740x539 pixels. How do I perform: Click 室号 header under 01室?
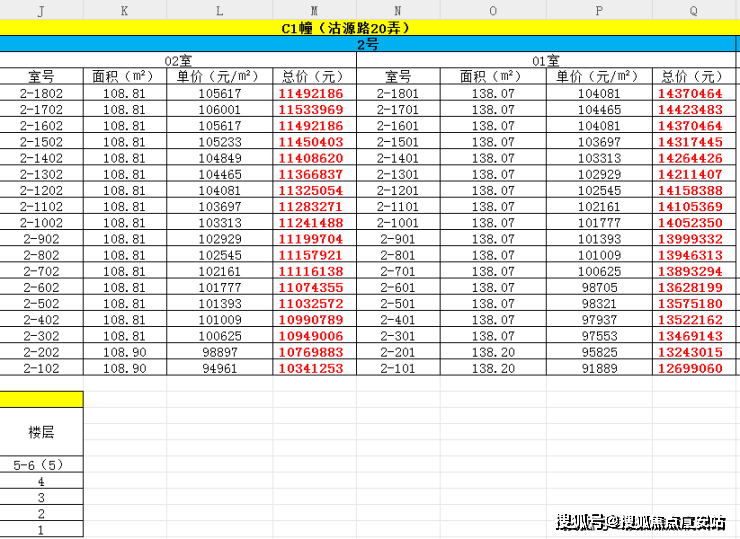tap(398, 76)
